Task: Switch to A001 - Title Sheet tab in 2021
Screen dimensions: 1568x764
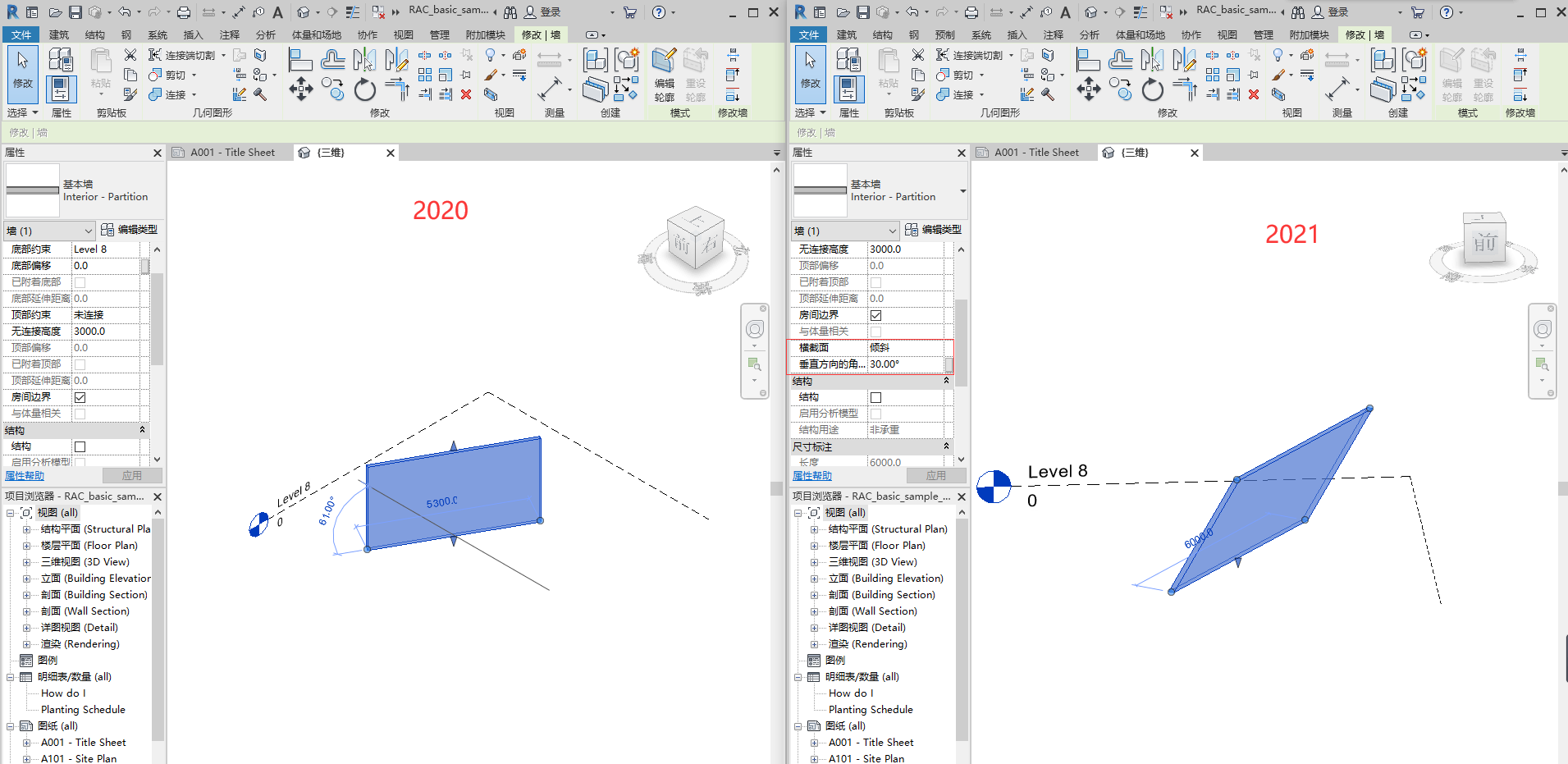Action: point(1036,153)
